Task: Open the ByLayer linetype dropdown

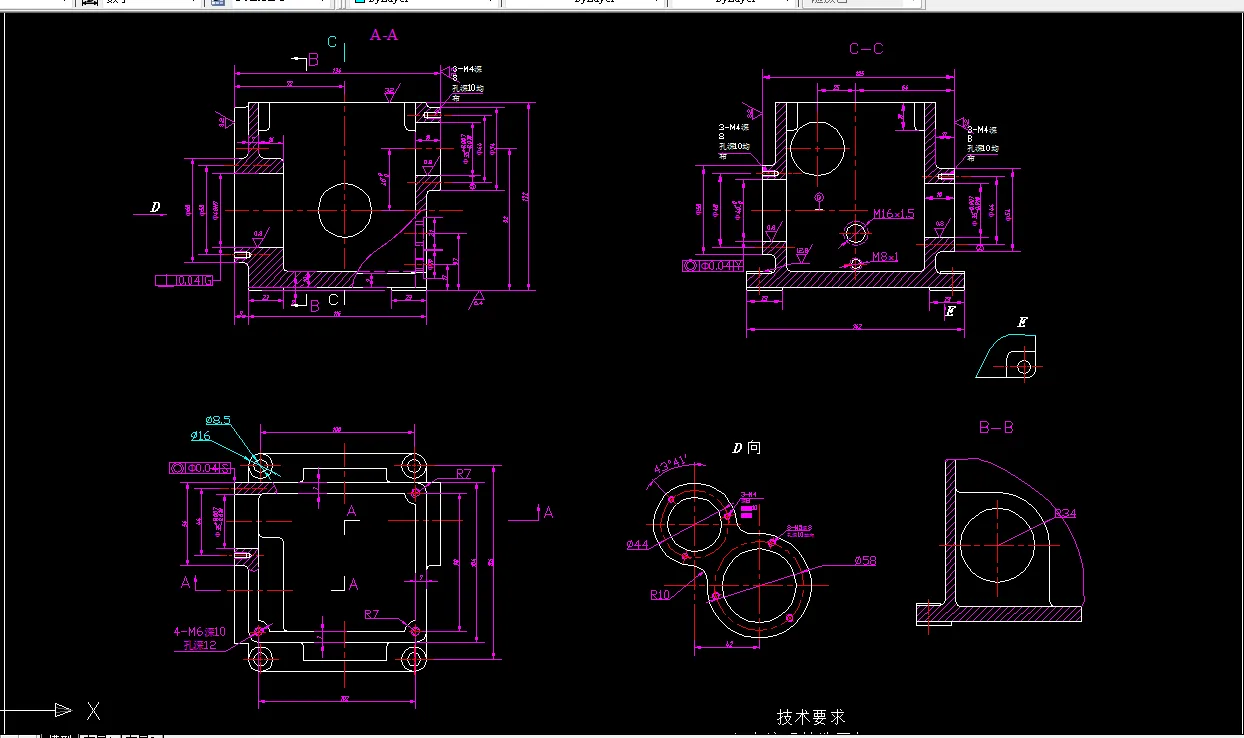Action: click(657, 3)
